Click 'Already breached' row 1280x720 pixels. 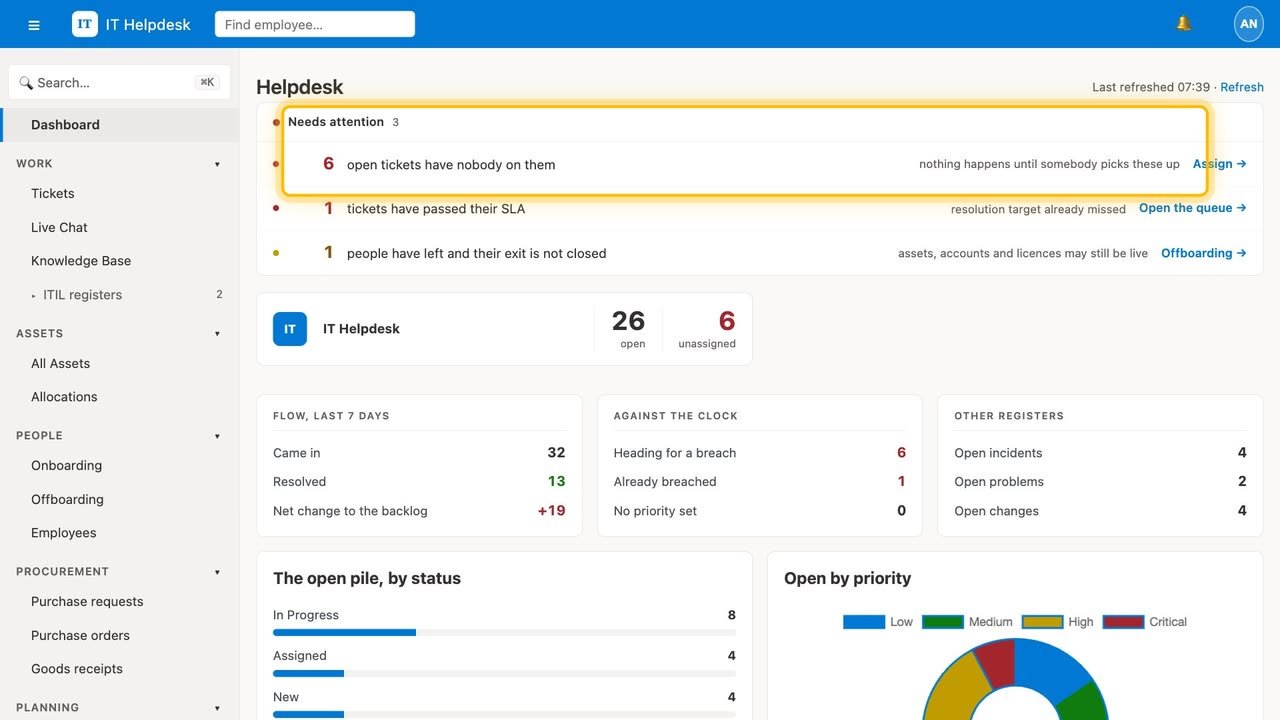760,482
